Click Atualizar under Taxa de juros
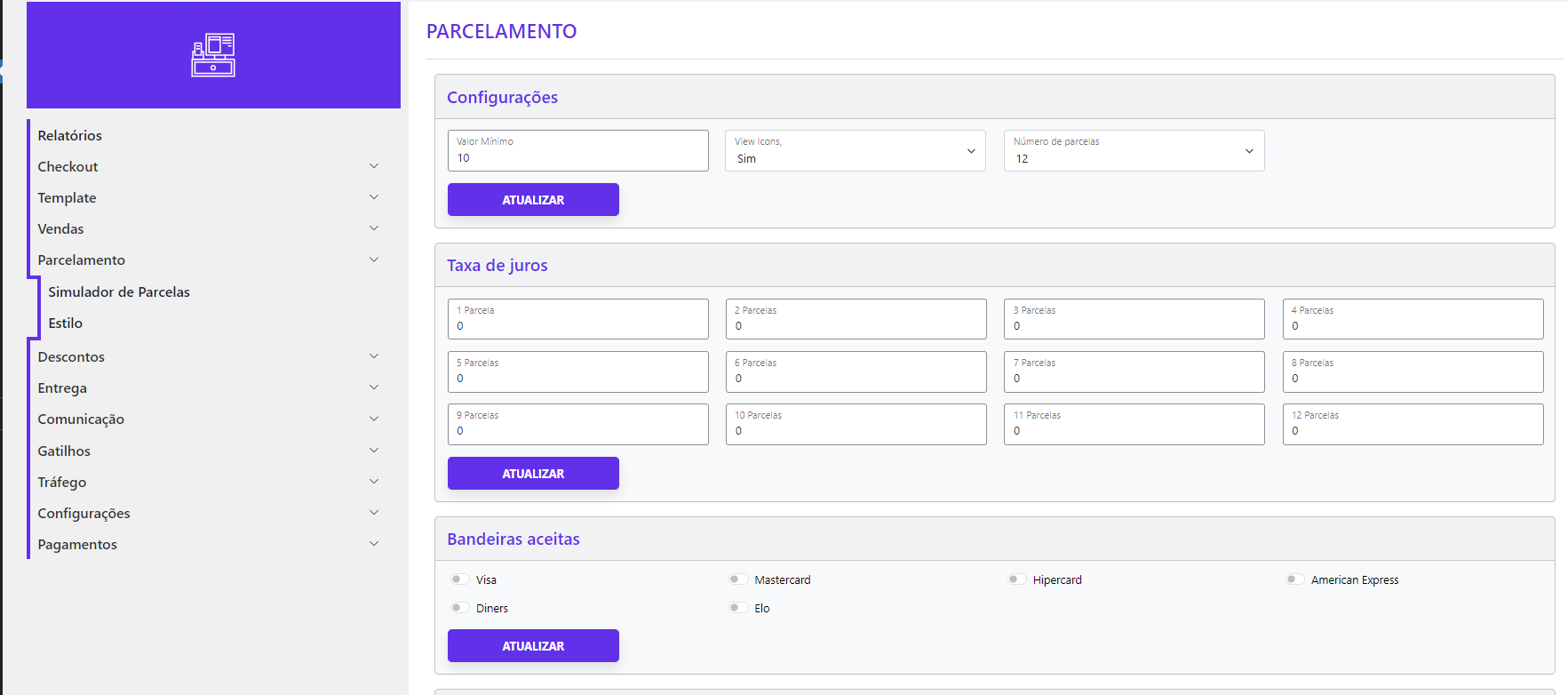 click(533, 474)
